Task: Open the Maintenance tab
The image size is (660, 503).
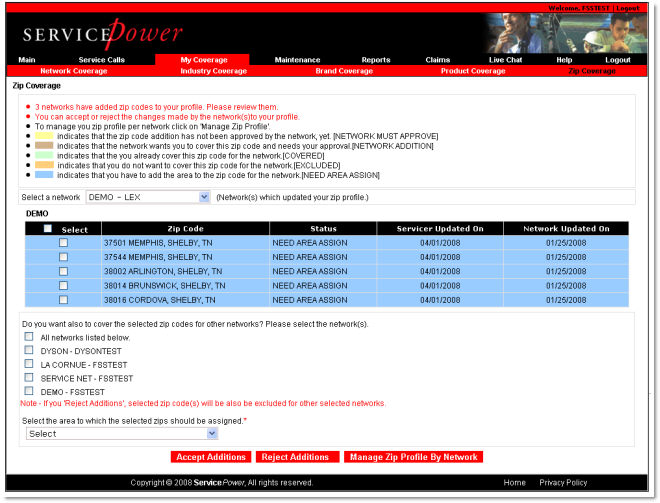Action: (297, 60)
